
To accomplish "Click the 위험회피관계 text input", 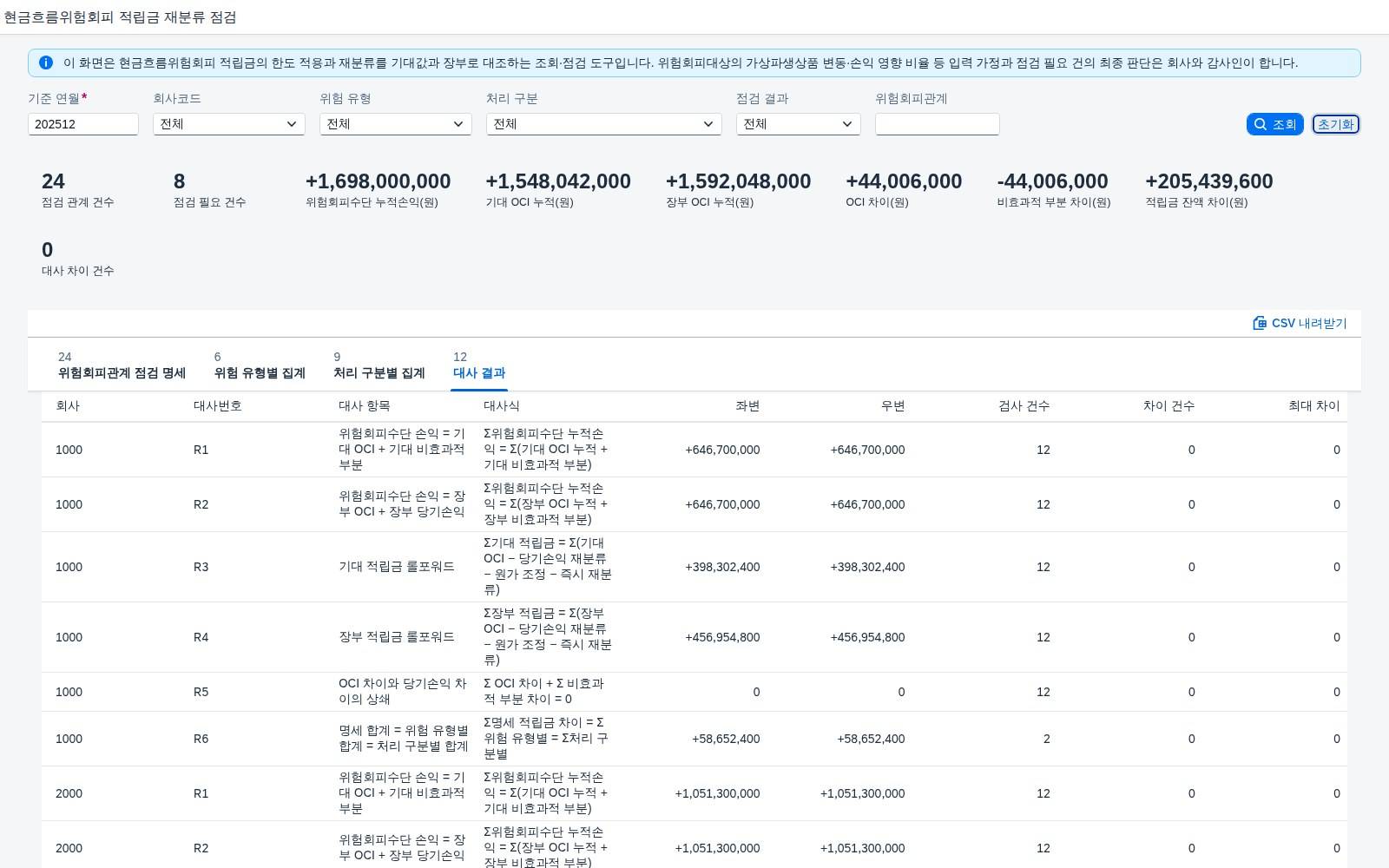I will click(938, 124).
